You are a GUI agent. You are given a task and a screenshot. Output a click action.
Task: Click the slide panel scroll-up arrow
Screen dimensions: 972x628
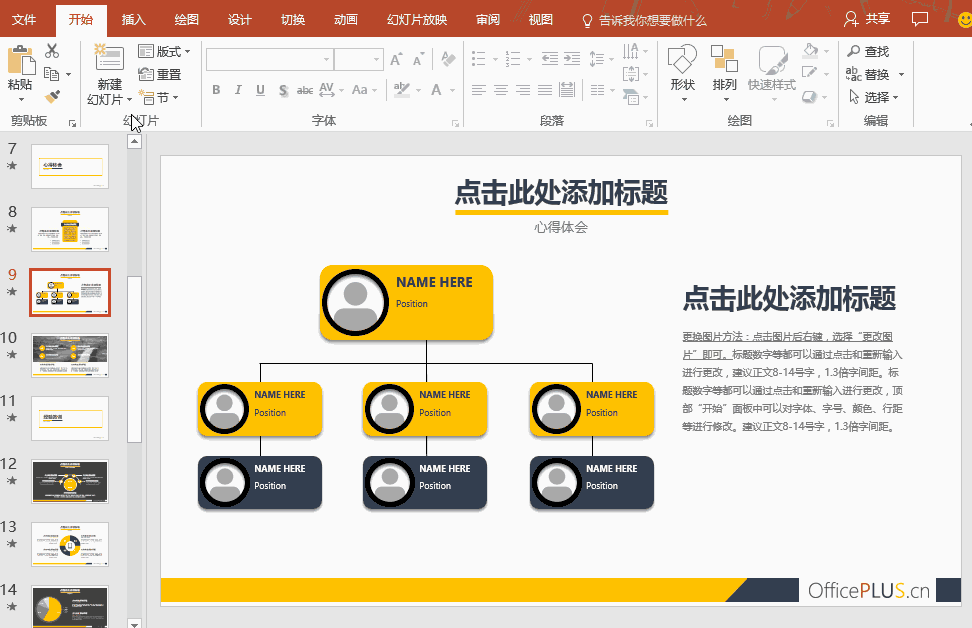tap(135, 142)
